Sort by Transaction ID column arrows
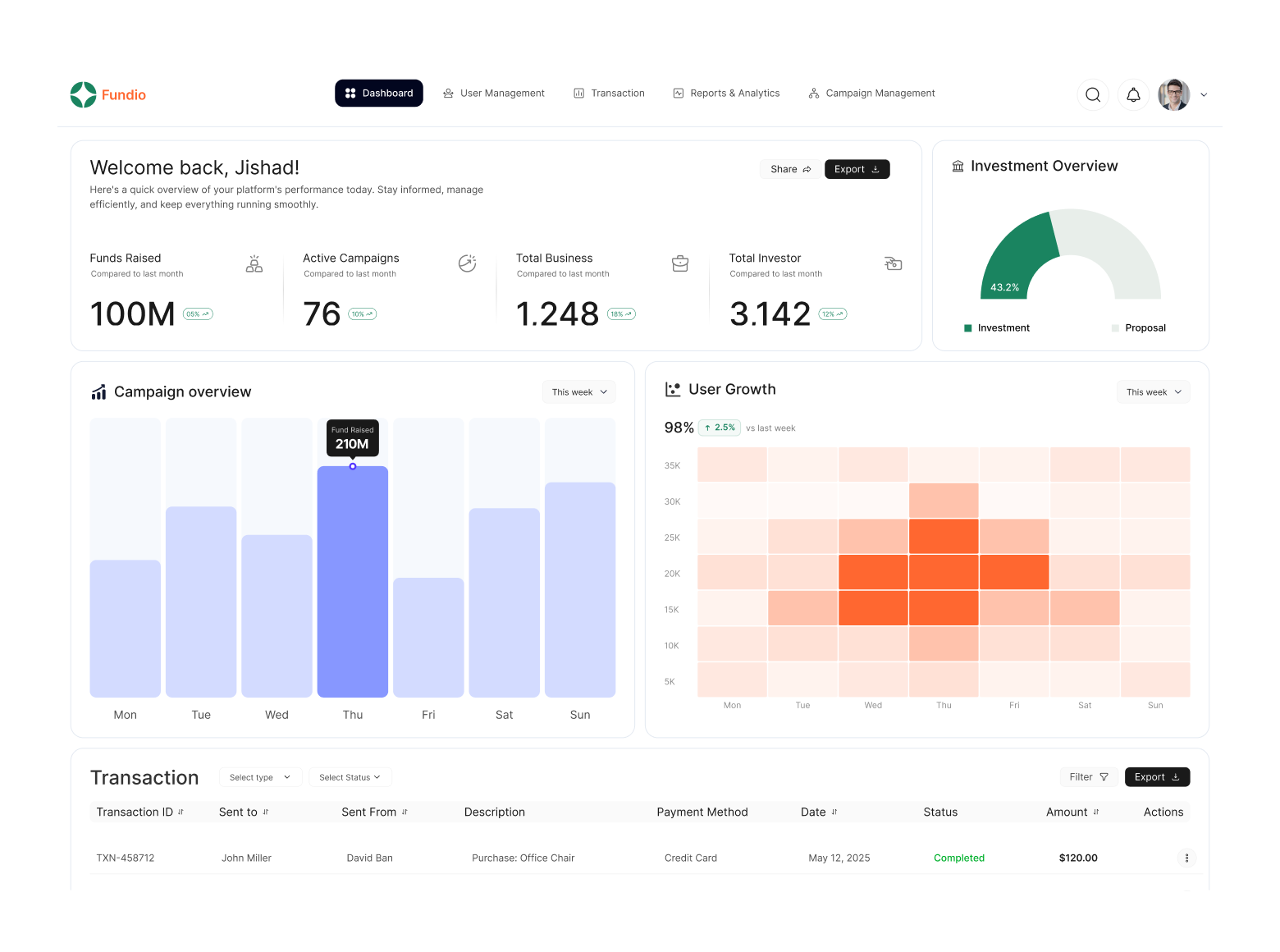 point(181,812)
